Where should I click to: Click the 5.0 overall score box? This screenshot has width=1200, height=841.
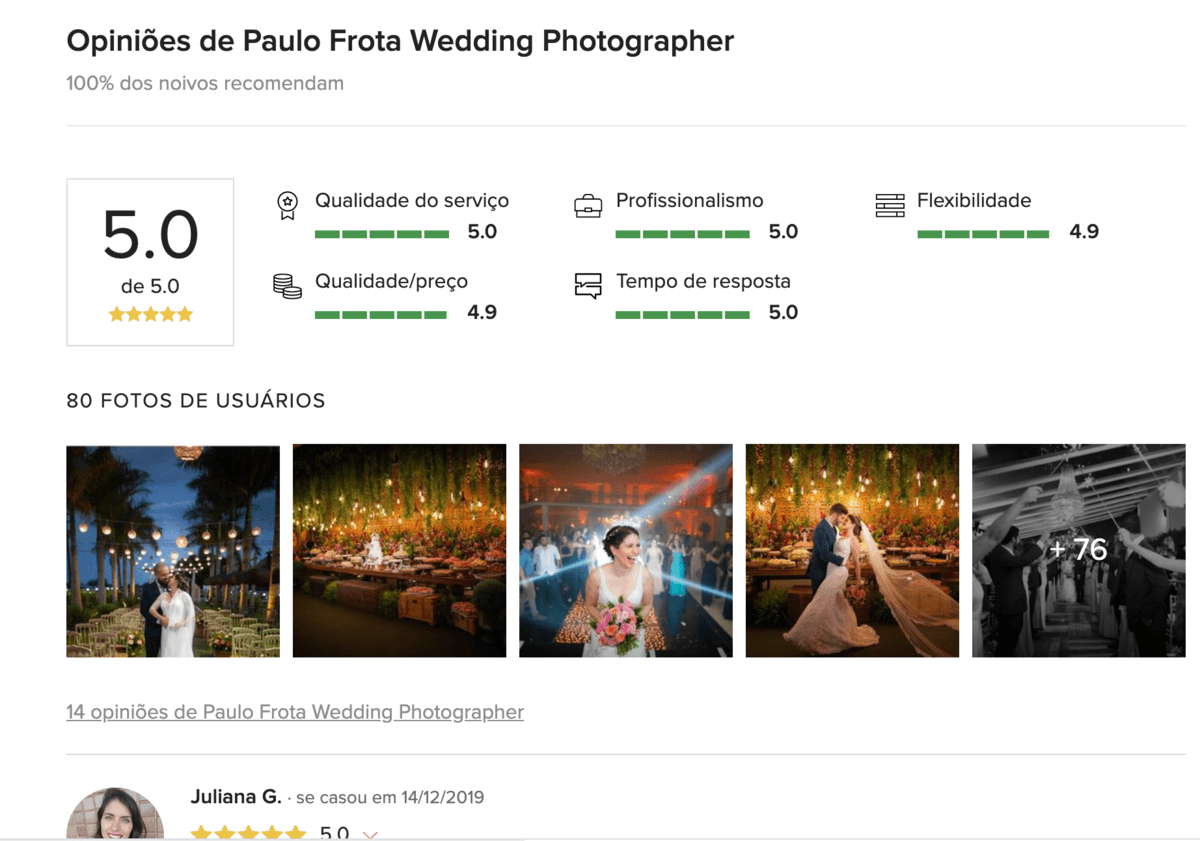150,262
